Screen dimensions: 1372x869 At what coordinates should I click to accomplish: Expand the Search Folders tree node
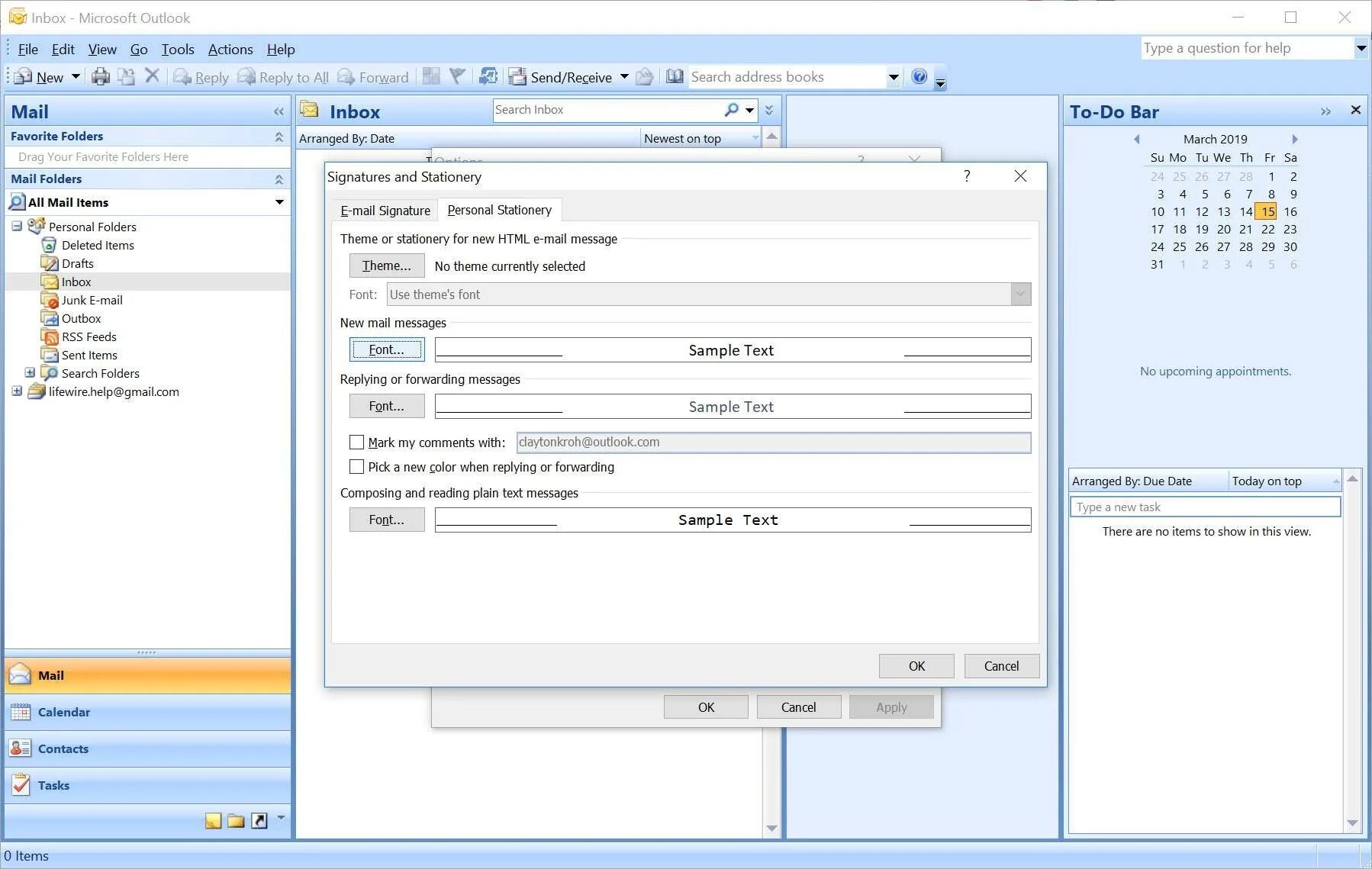(x=30, y=372)
